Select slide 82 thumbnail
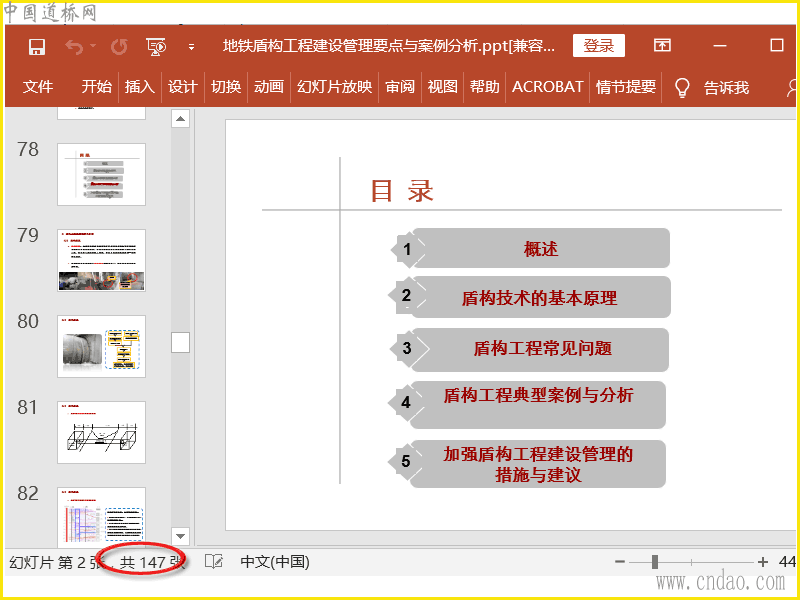 [x=102, y=516]
